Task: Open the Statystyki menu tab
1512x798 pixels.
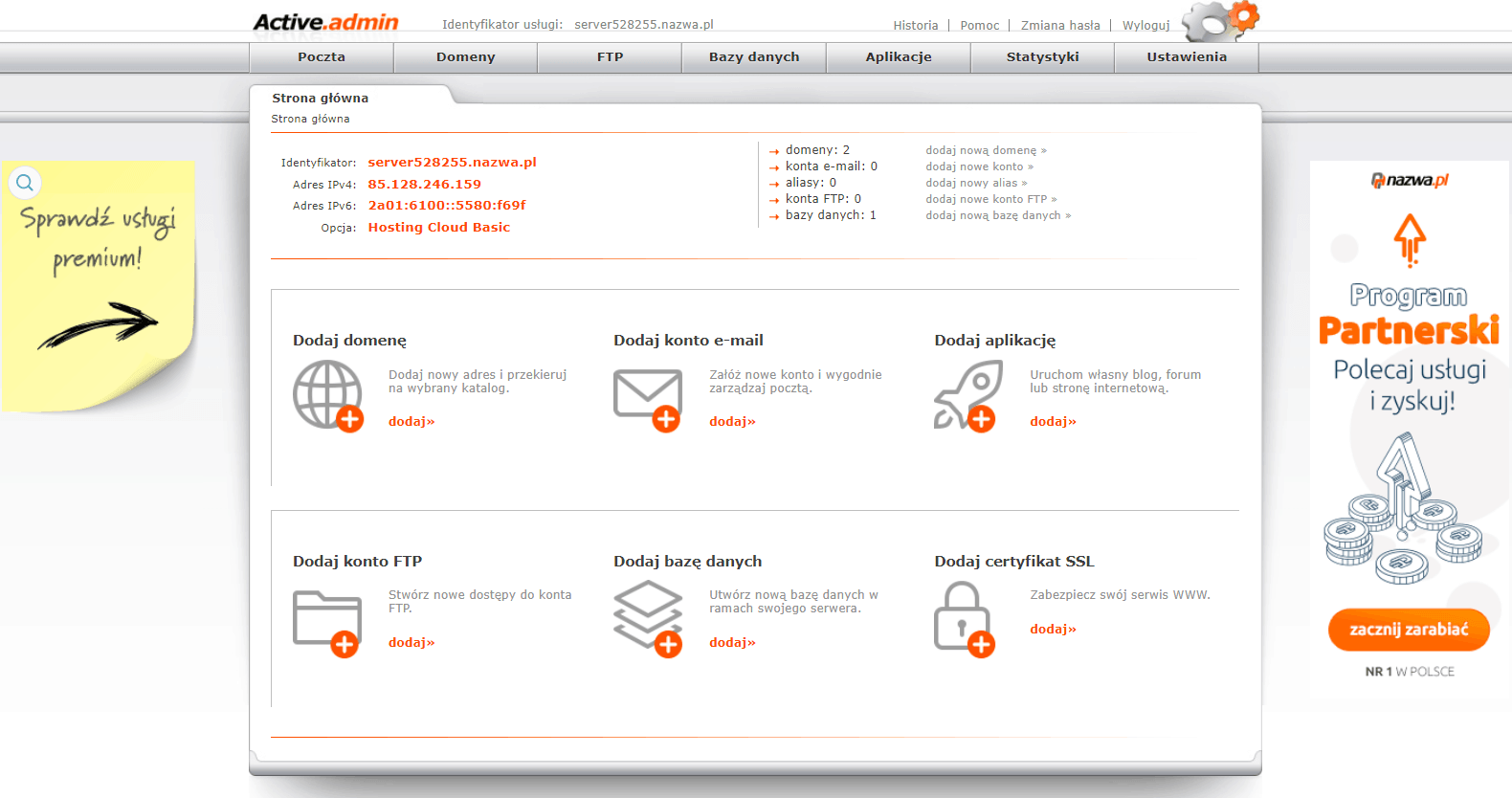Action: pos(1042,57)
